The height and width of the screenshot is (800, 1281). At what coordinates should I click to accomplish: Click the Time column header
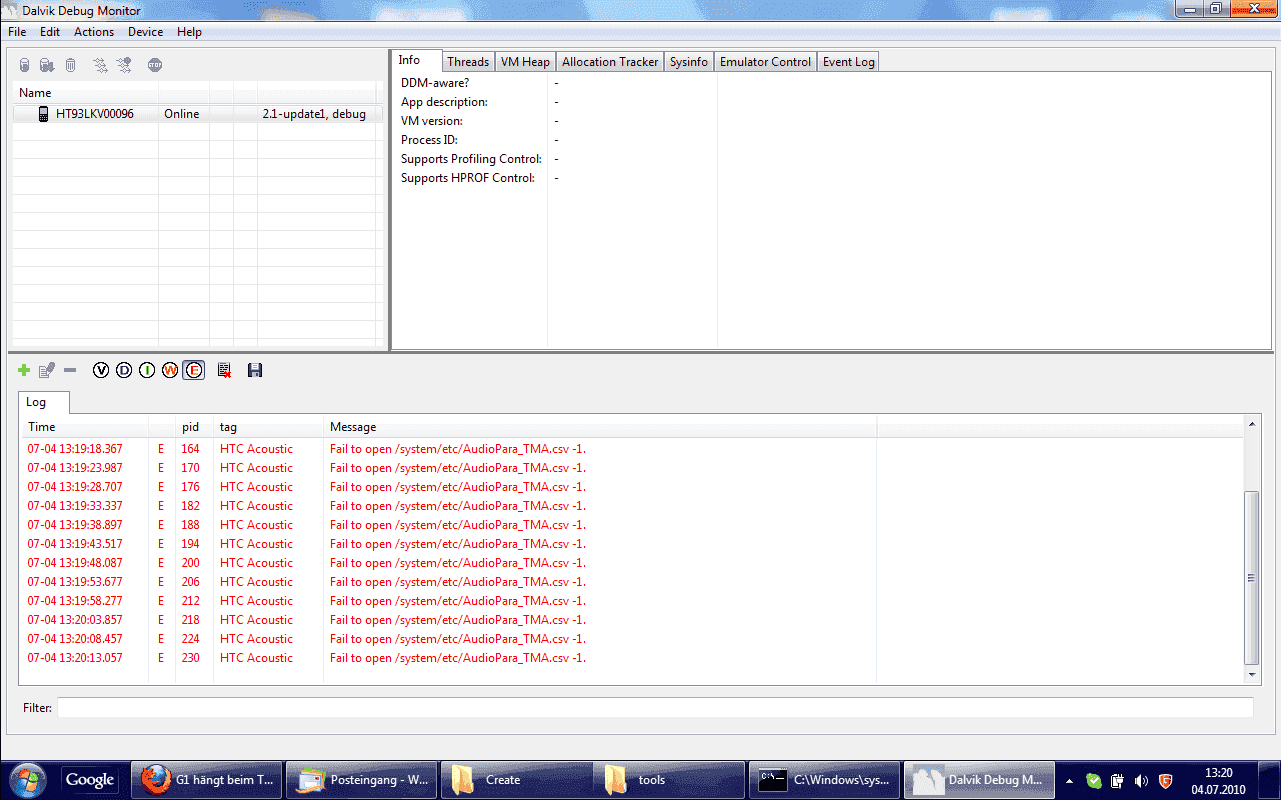click(x=85, y=427)
